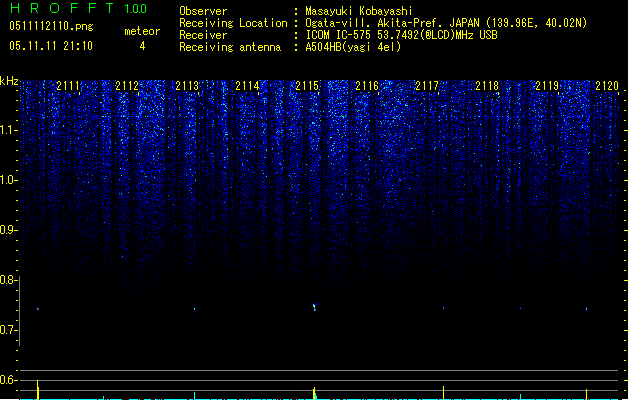
Task: Click the 2111 time marker
Action: 68,86
